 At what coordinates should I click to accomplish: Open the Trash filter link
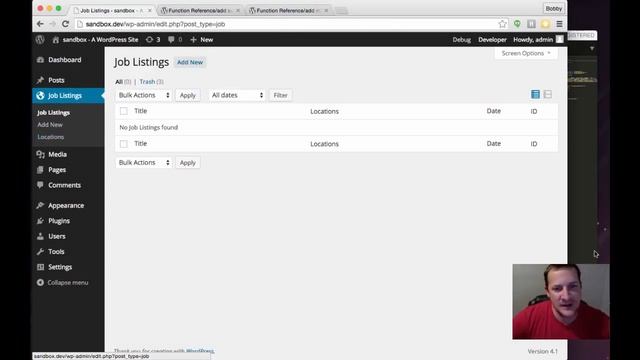click(x=147, y=82)
